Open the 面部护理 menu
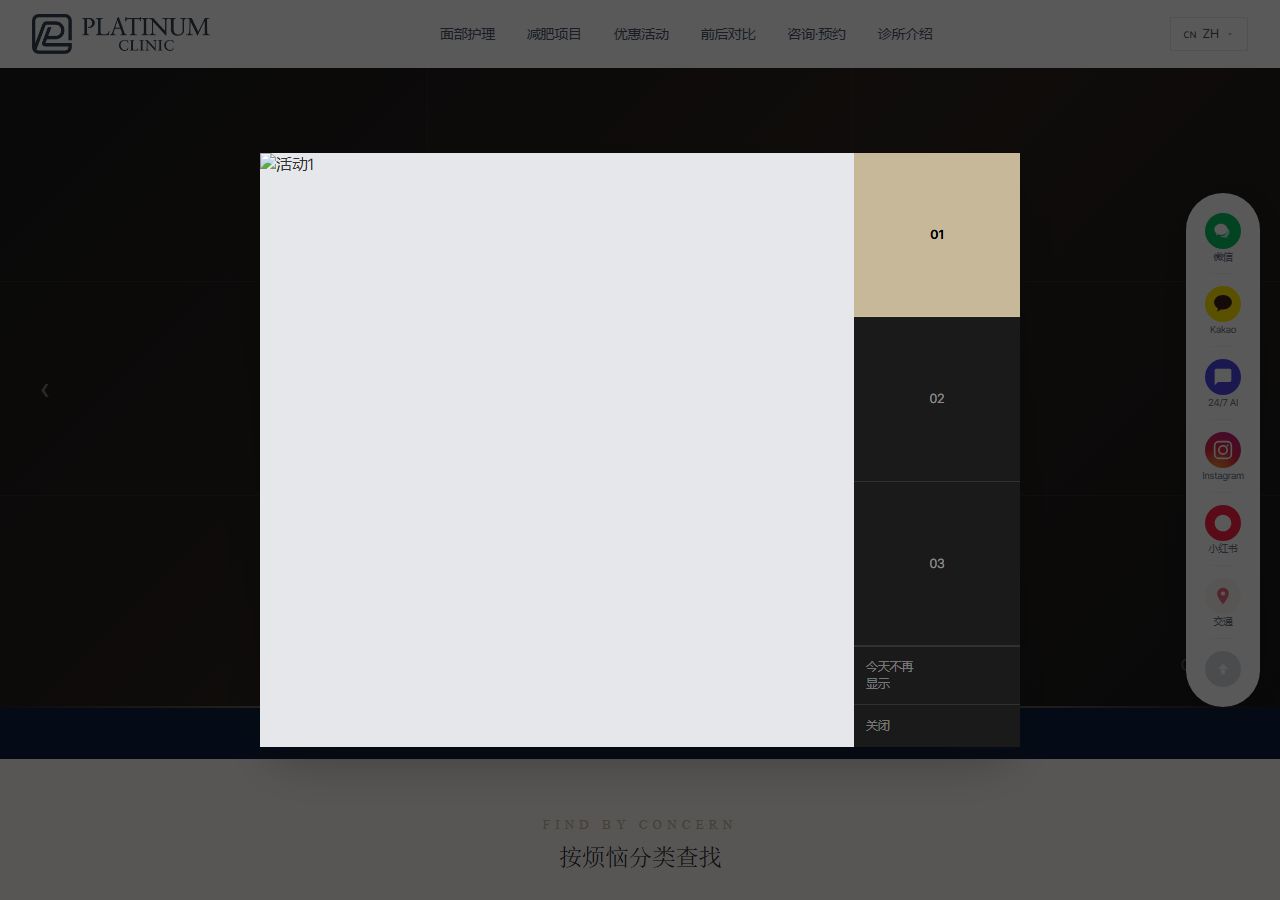Viewport: 1280px width, 900px height. coord(467,34)
